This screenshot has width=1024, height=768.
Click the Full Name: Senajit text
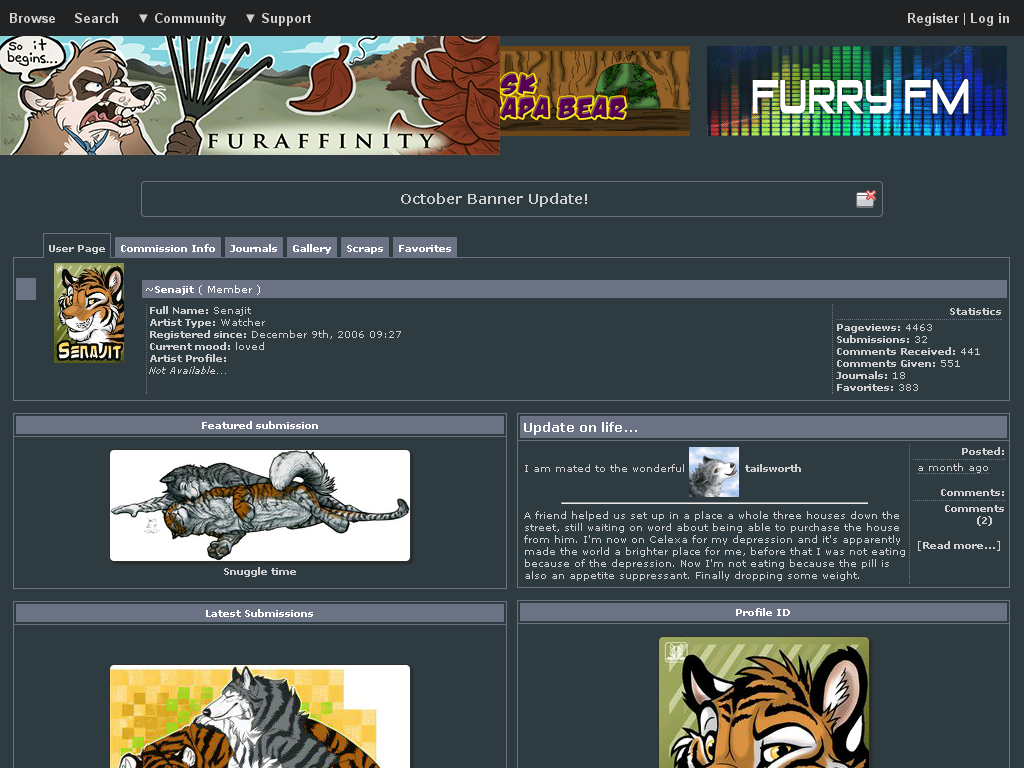click(200, 310)
